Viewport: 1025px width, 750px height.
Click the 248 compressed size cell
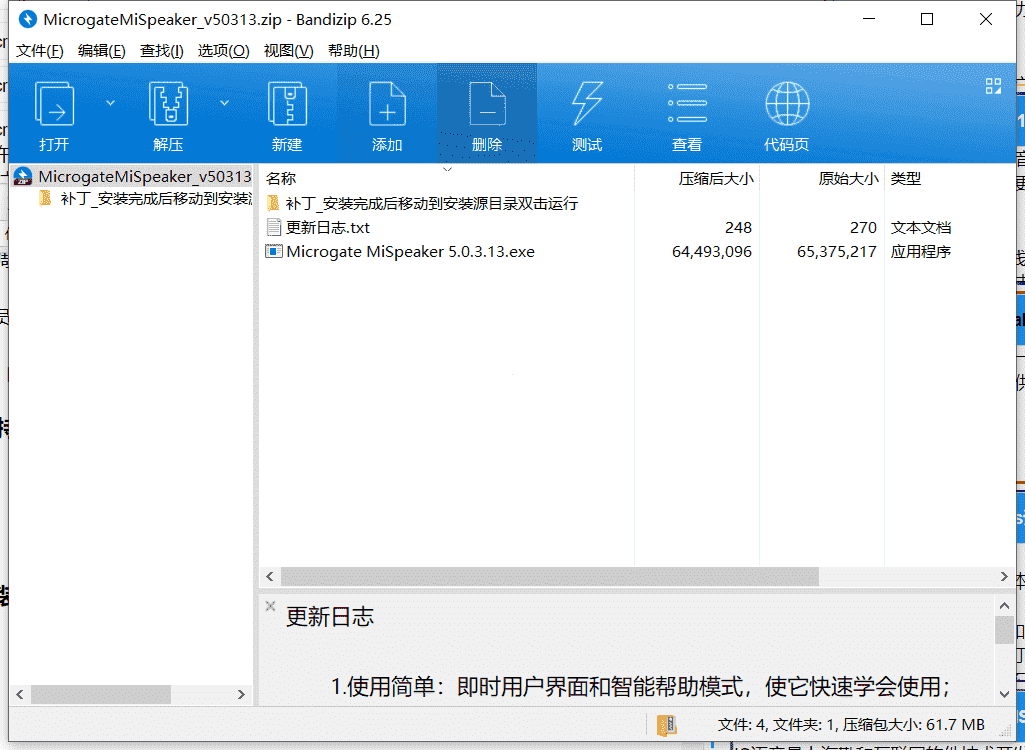738,228
